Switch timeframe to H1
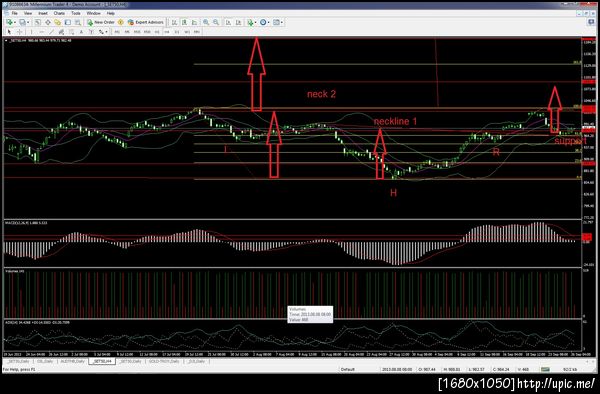This screenshot has width=600, height=394. tap(157, 32)
